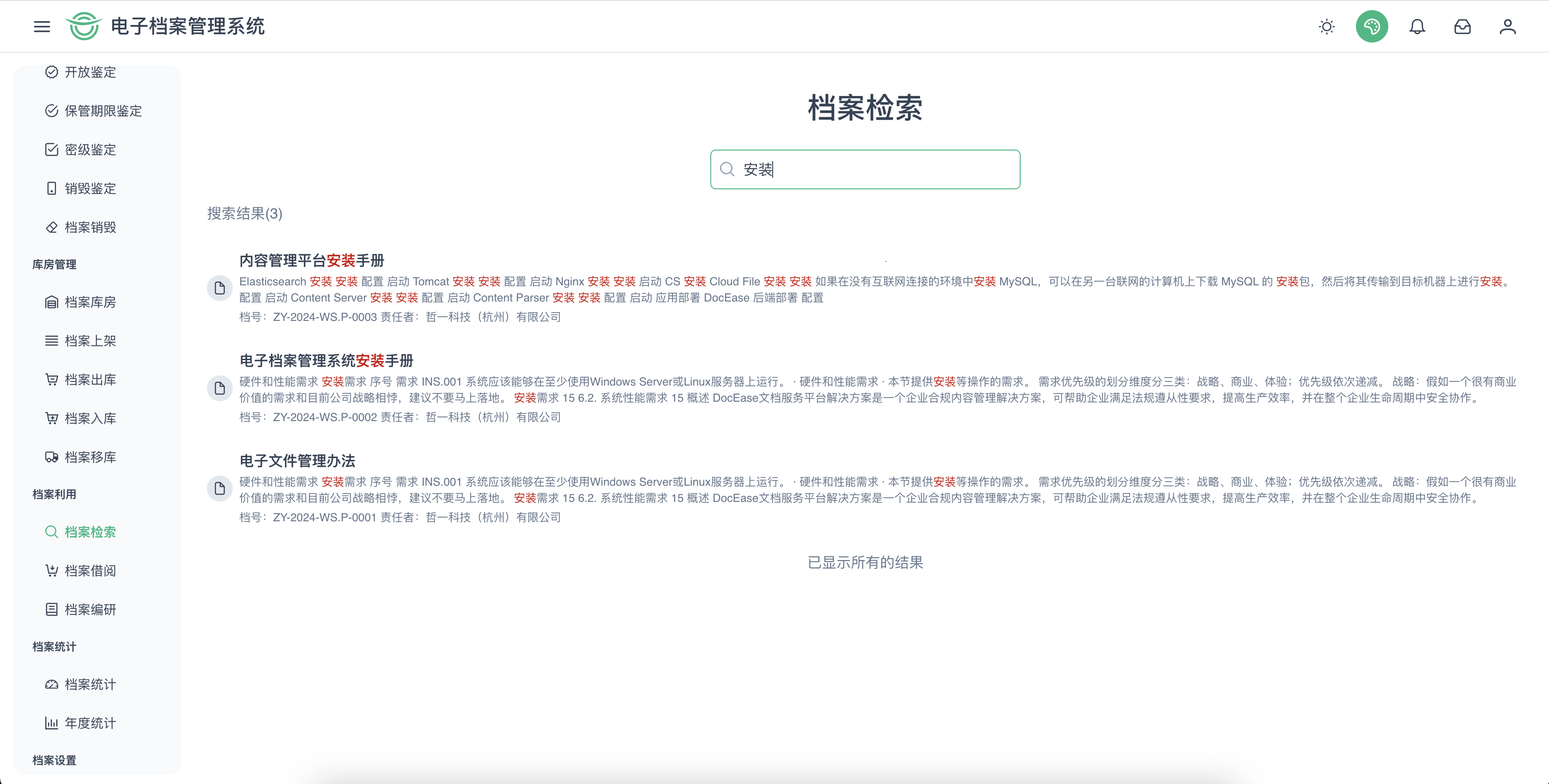
Task: Click file icon beside 电子文件管理办法
Action: point(219,488)
